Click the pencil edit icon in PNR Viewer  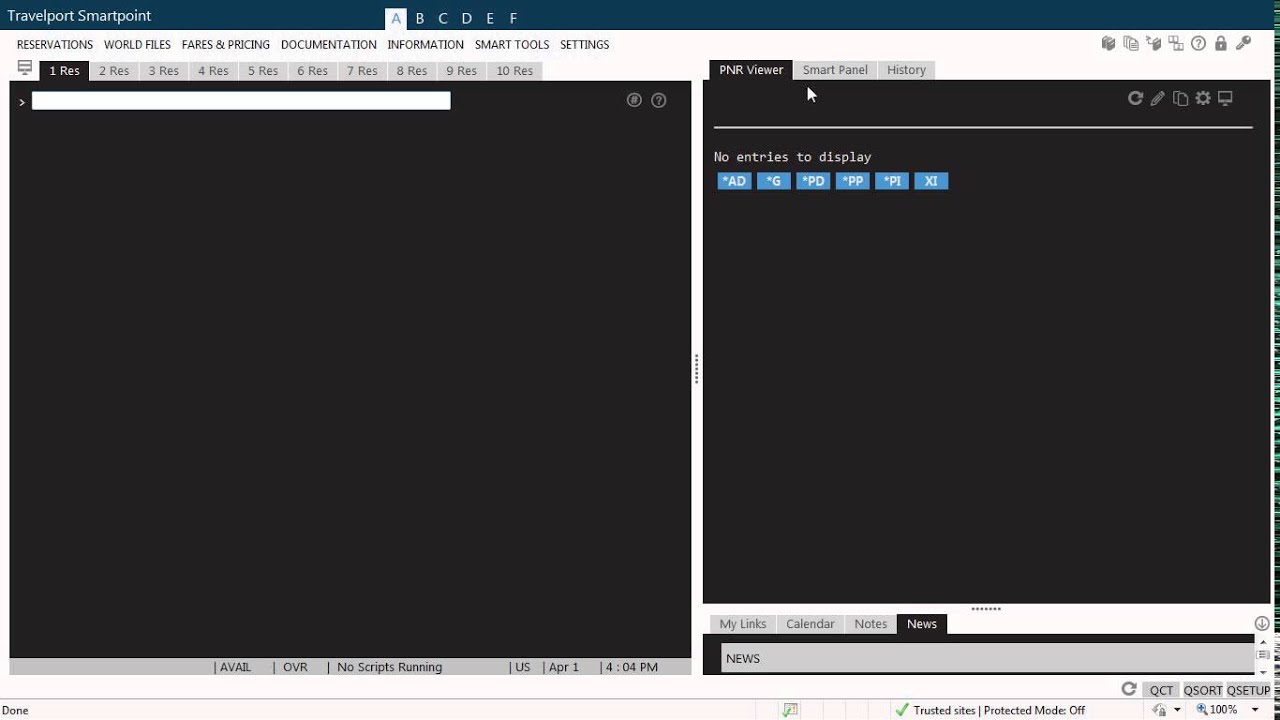point(1157,98)
